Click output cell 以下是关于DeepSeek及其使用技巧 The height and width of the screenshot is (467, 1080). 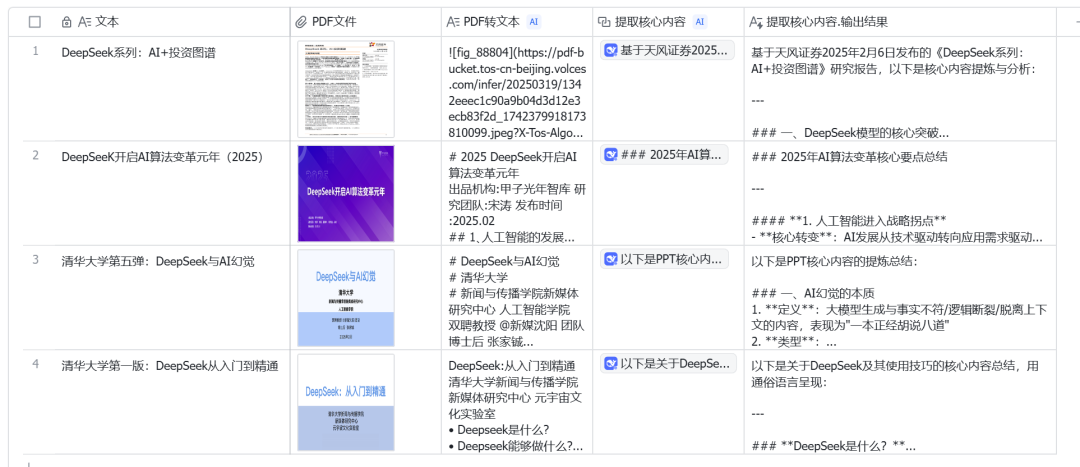click(x=900, y=402)
